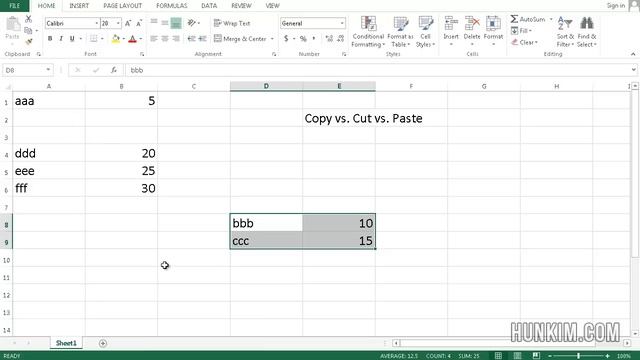Click the Font Color red swatch
The width and height of the screenshot is (640, 360).
132,39
